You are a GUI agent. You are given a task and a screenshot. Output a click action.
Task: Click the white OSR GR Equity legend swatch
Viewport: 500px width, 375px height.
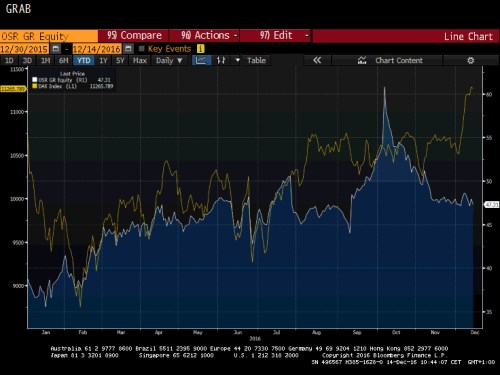coord(35,80)
